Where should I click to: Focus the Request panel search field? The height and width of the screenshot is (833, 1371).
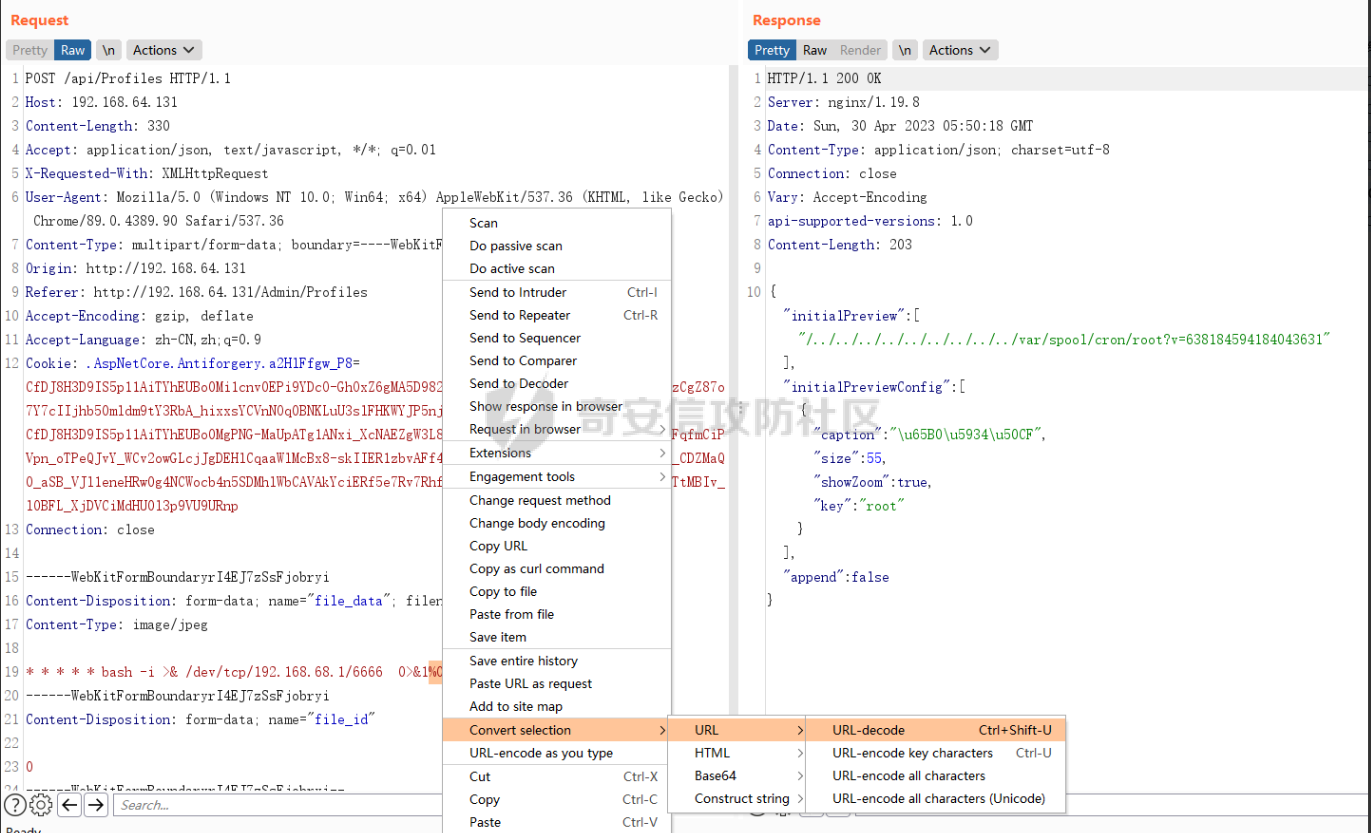(x=278, y=805)
